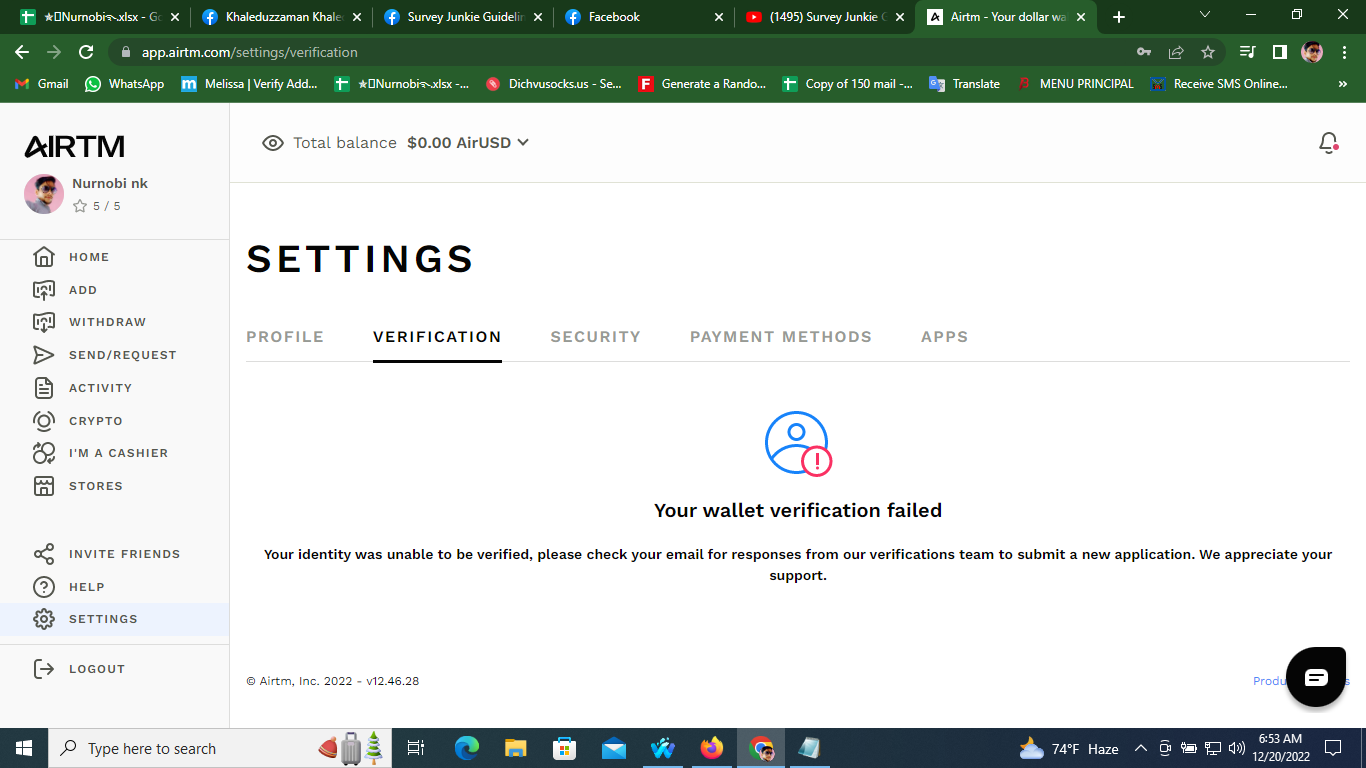
Task: Click the notification bell icon
Action: 1328,143
